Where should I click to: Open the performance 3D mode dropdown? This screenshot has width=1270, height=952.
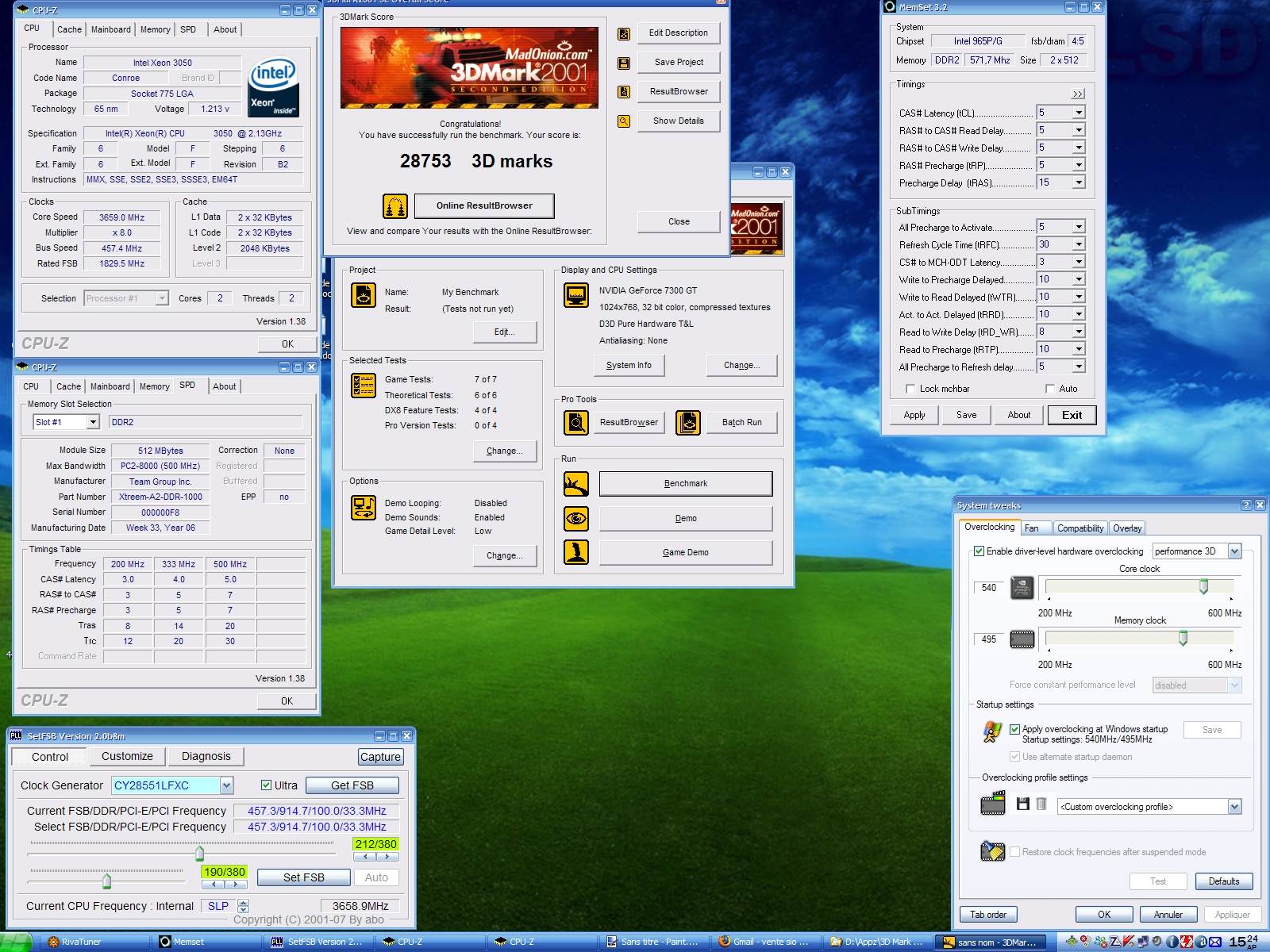[1234, 551]
